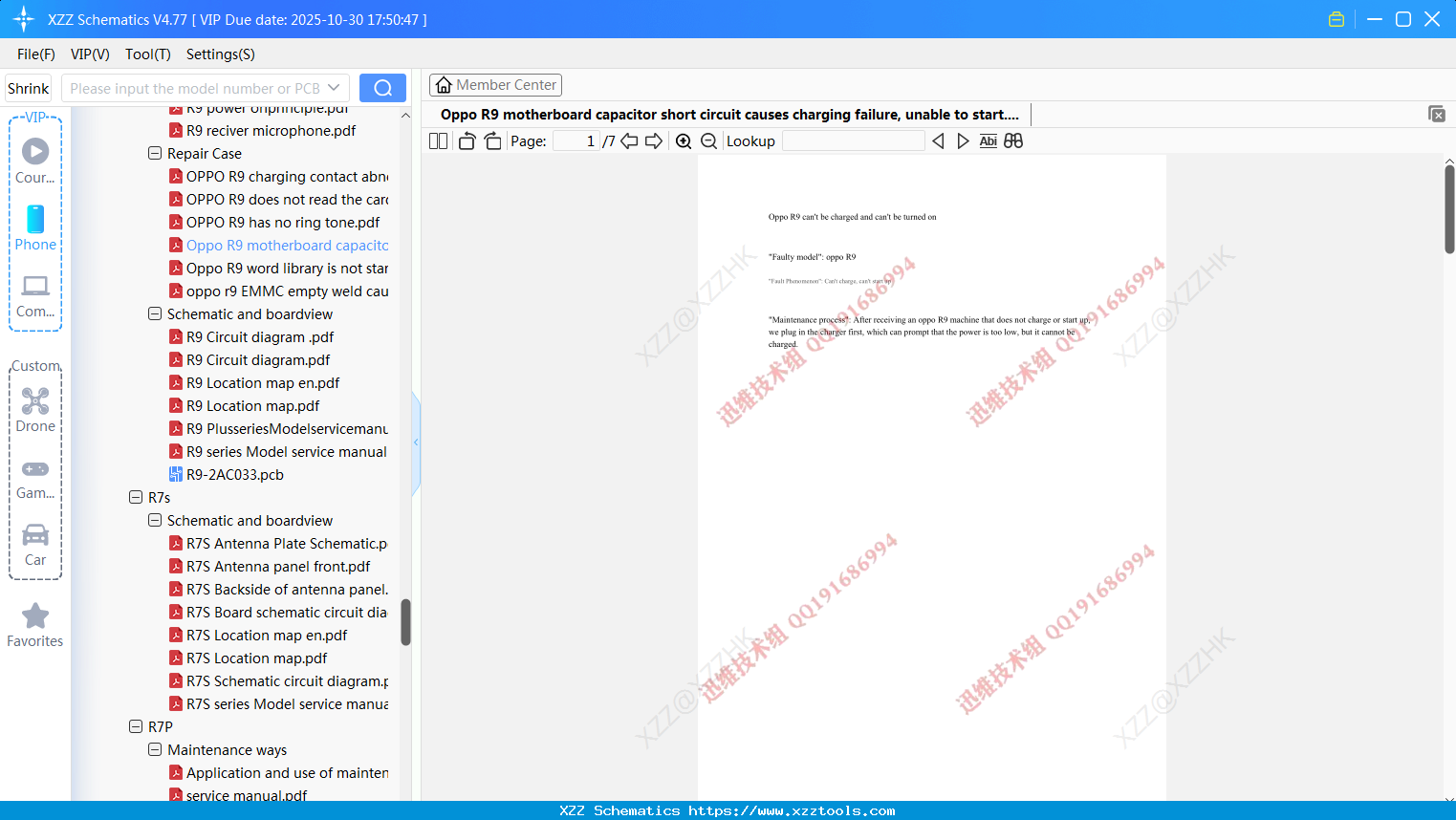Collapse Schematic and boardview under R7s
This screenshot has height=820, width=1456.
[x=155, y=520]
